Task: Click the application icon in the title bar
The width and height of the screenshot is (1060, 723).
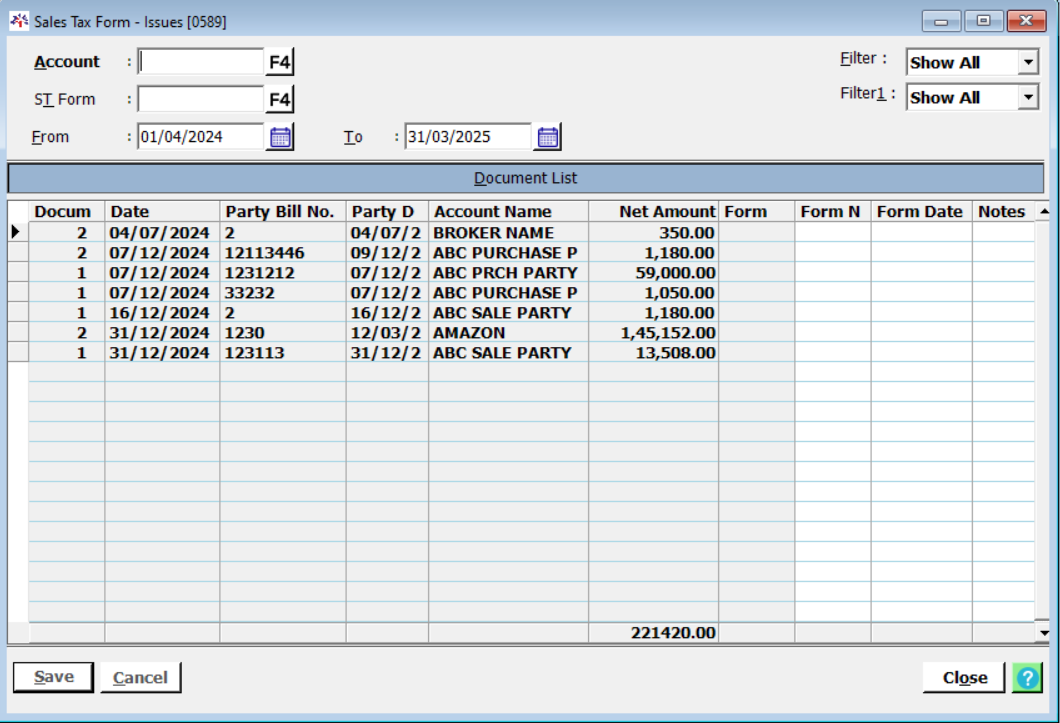Action: (x=19, y=21)
